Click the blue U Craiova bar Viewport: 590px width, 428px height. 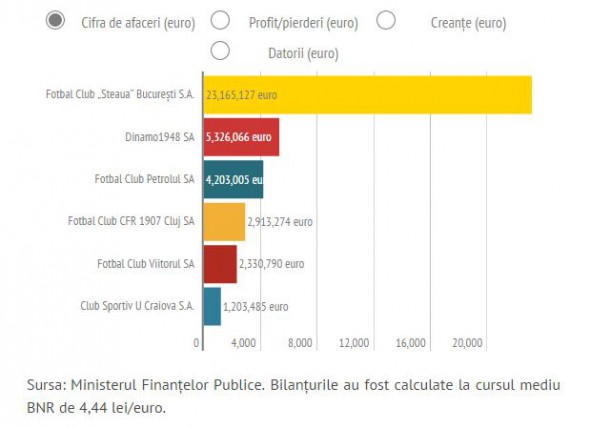pos(212,306)
